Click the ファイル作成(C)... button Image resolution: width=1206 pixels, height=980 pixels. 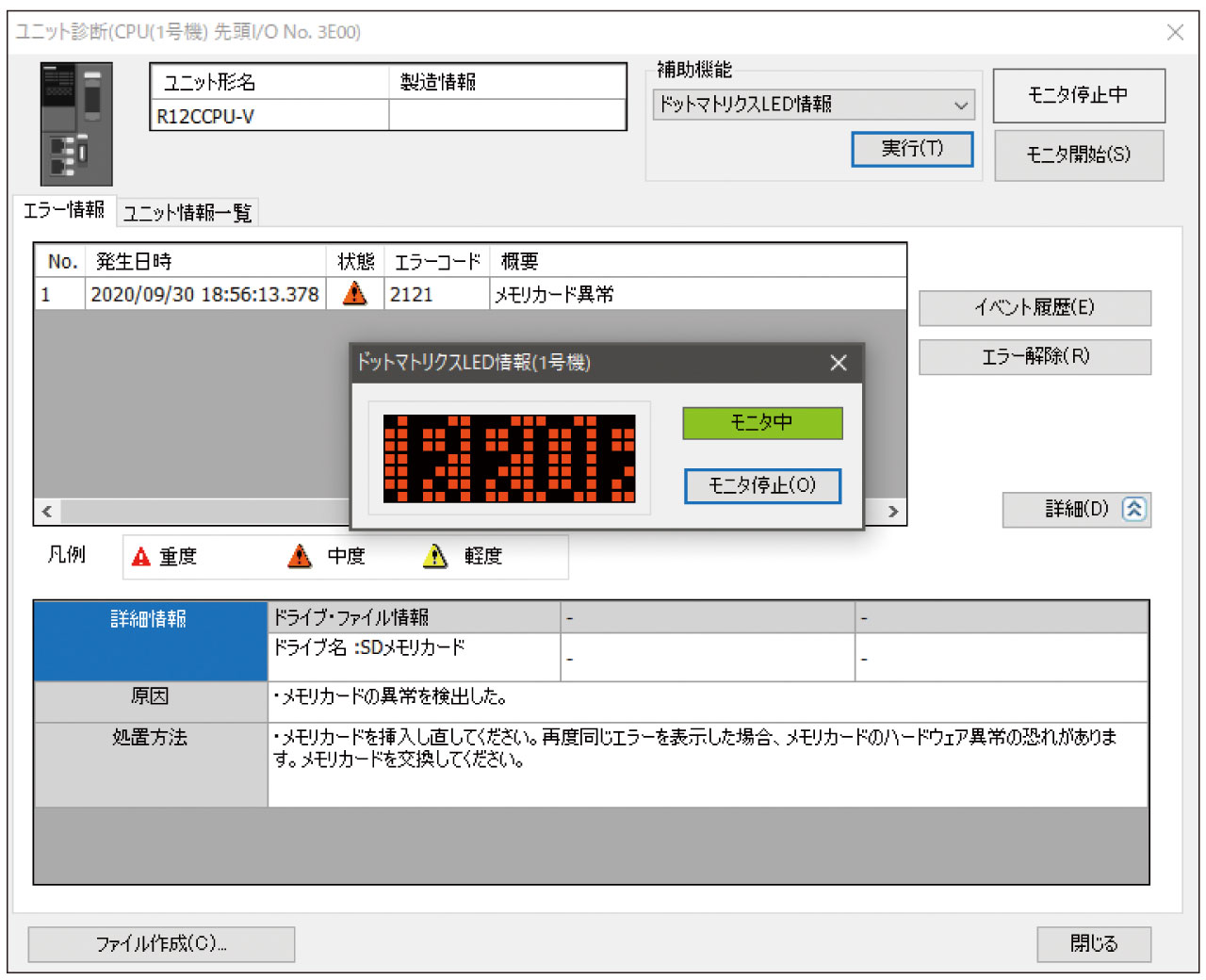[x=161, y=943]
